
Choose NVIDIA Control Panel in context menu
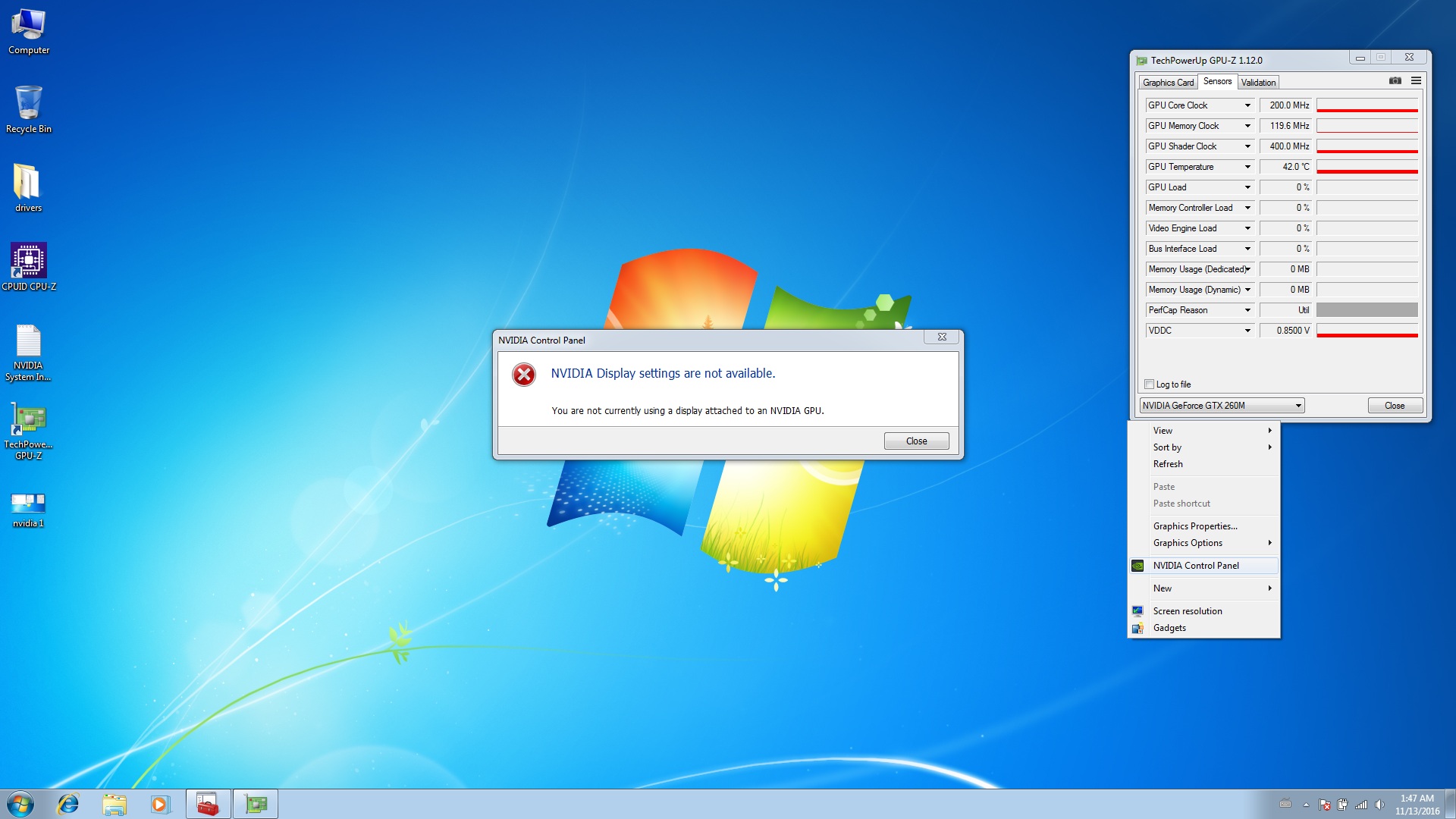(1203, 566)
